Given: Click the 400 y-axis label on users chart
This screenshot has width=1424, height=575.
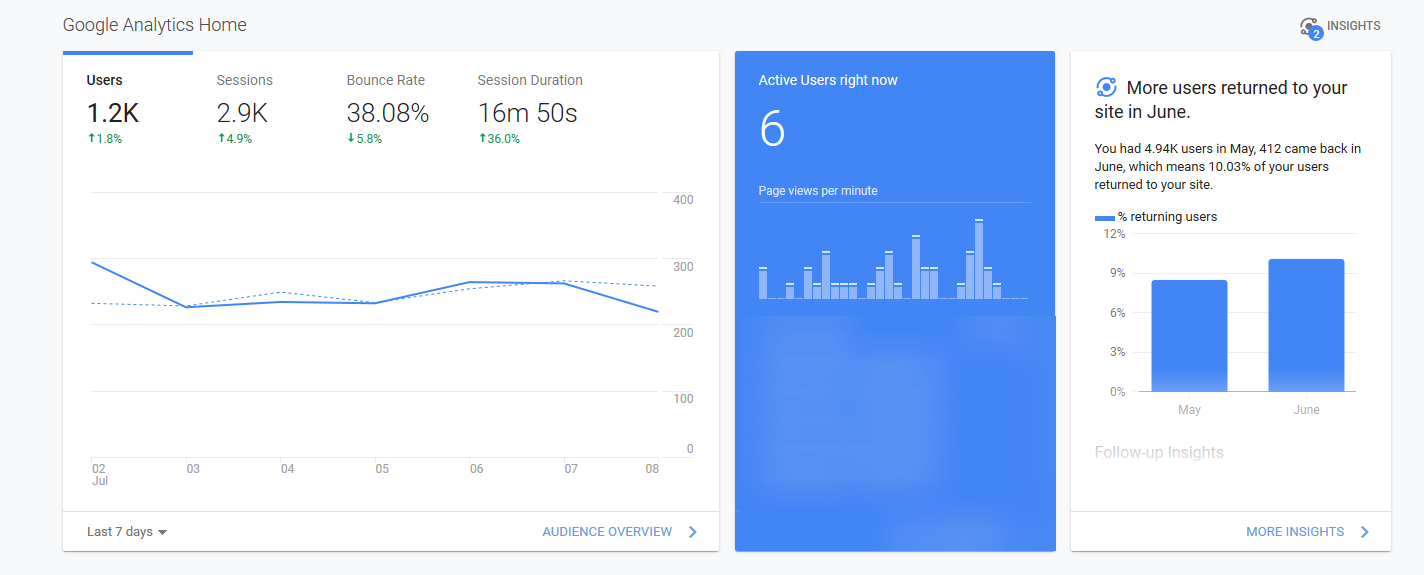Looking at the screenshot, I should point(684,200).
